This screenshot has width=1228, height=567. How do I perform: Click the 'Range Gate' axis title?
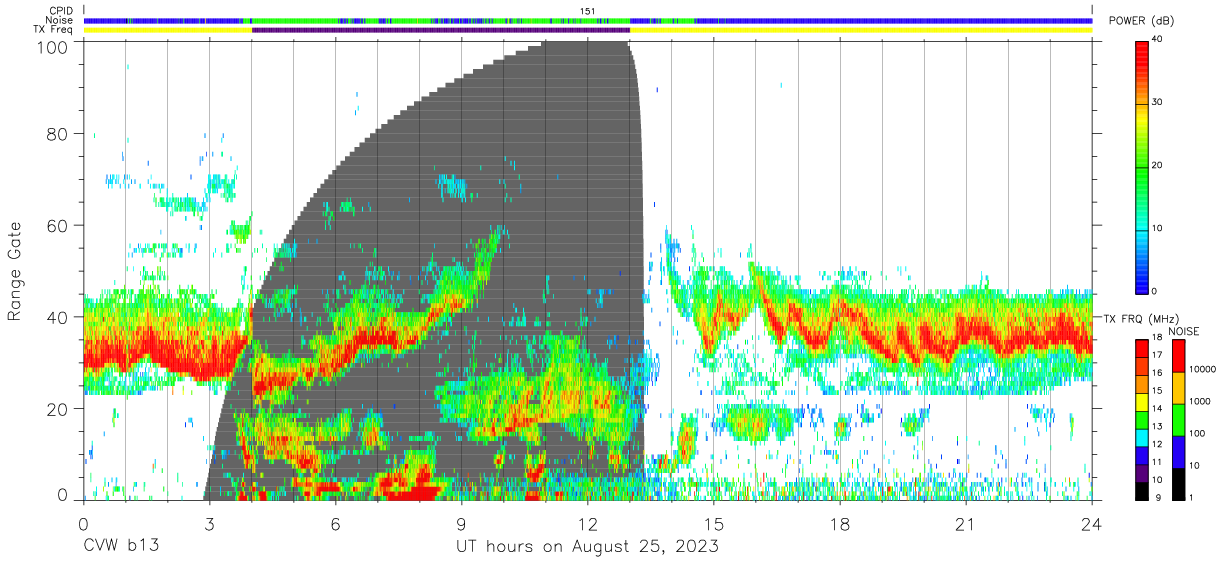tap(16, 272)
